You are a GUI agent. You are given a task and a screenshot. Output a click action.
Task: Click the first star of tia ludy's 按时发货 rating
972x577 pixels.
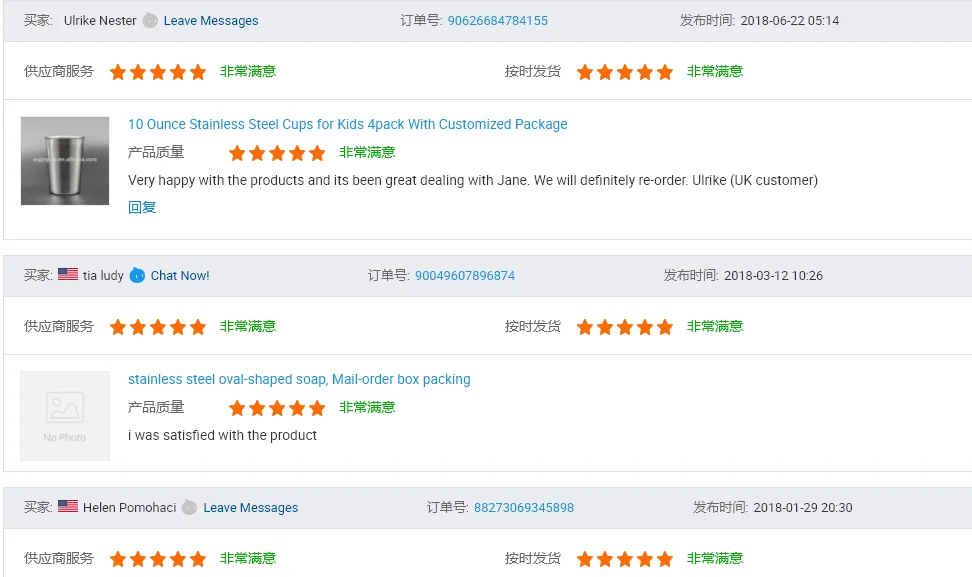click(x=585, y=326)
